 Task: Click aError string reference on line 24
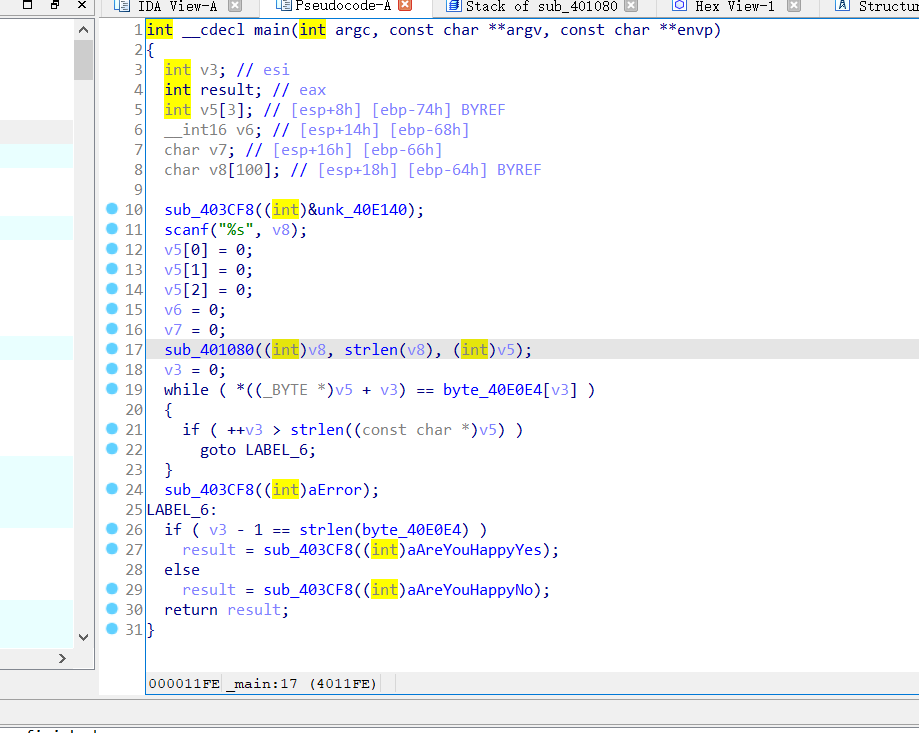point(335,490)
